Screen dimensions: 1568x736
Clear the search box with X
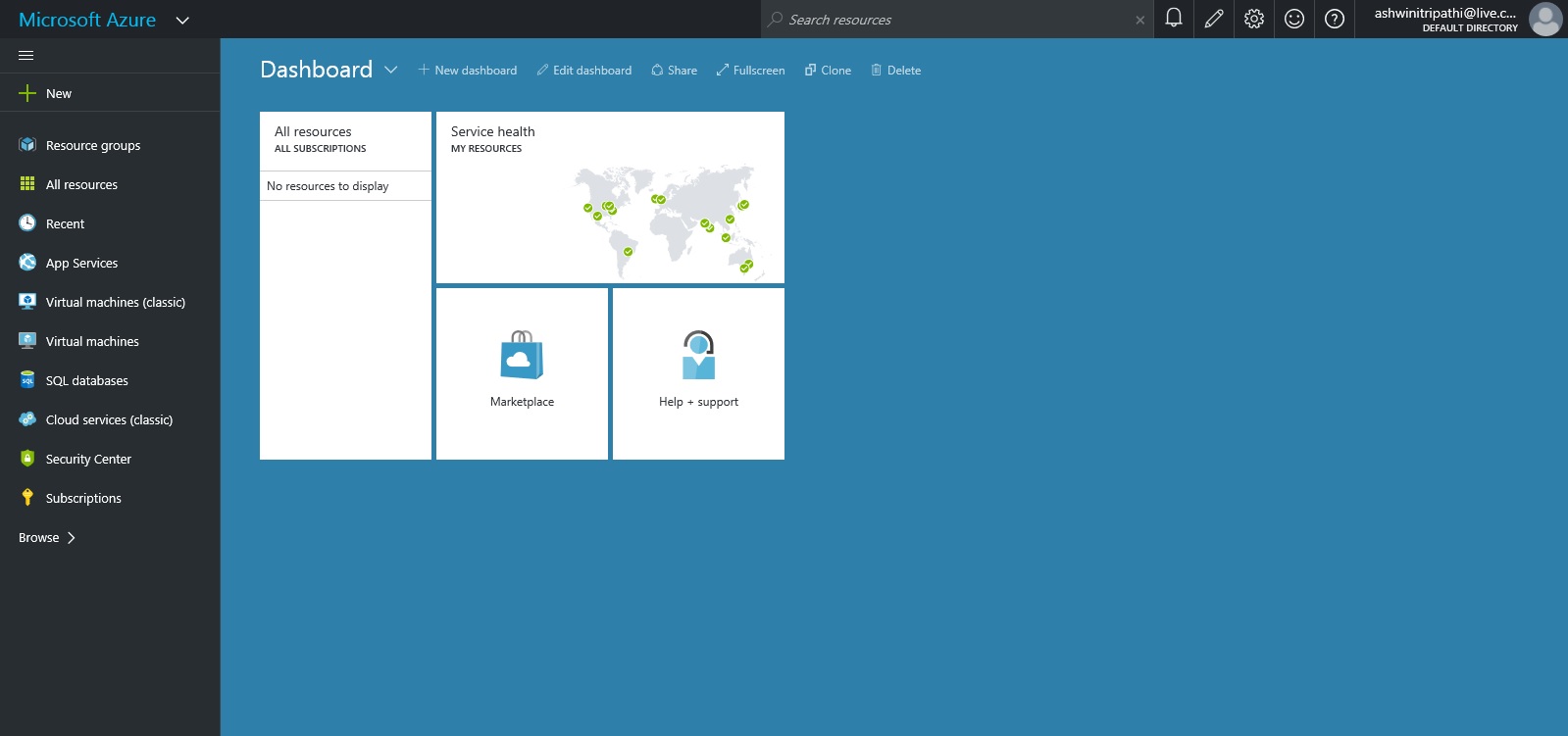tap(1139, 20)
